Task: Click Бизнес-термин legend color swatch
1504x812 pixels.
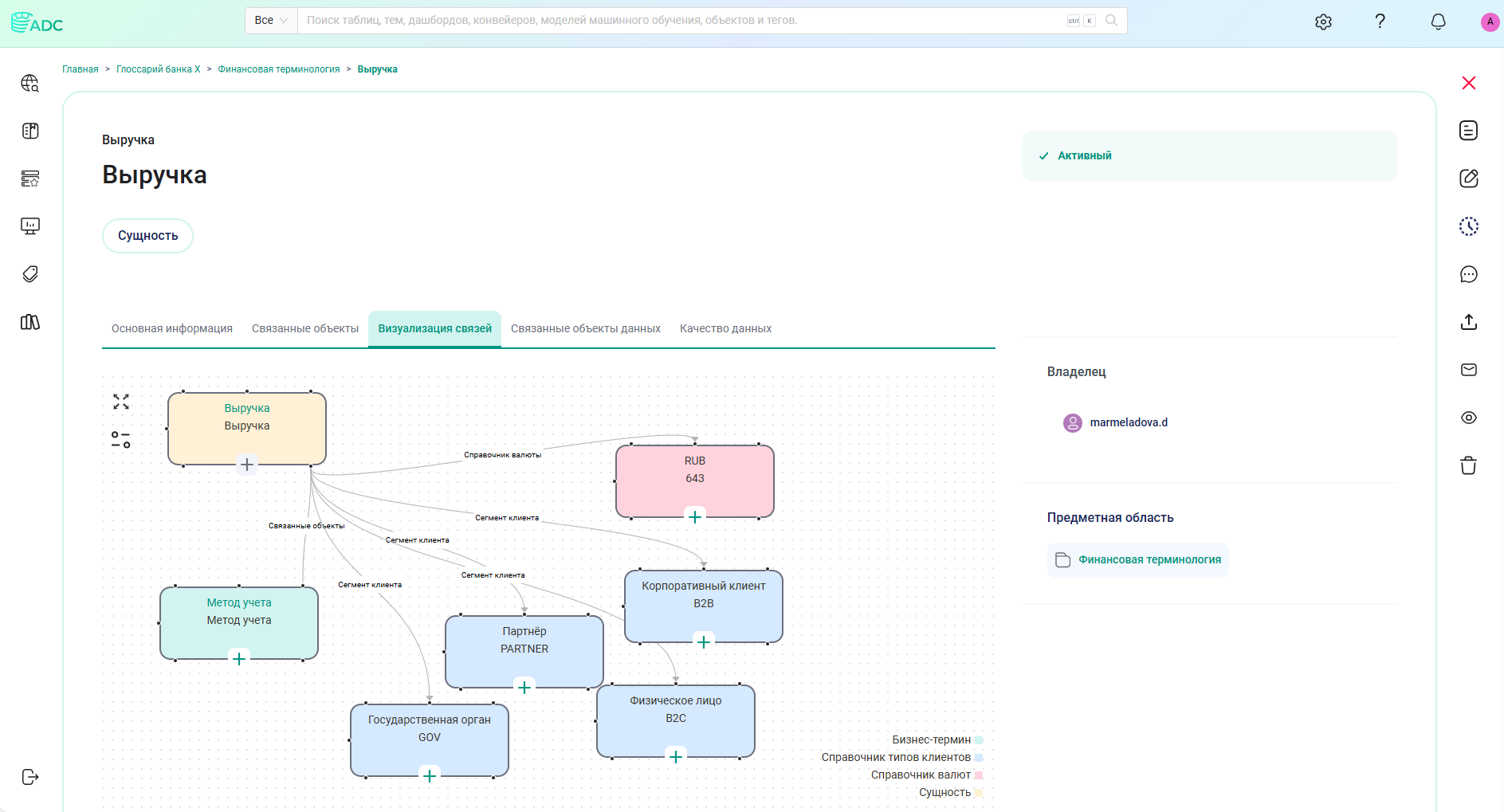Action: pos(979,740)
